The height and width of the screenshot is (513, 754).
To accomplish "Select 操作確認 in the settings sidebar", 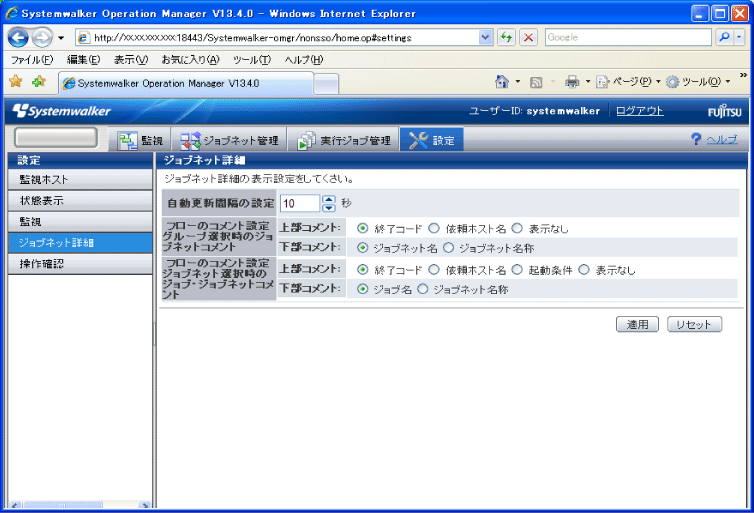I will (80, 264).
